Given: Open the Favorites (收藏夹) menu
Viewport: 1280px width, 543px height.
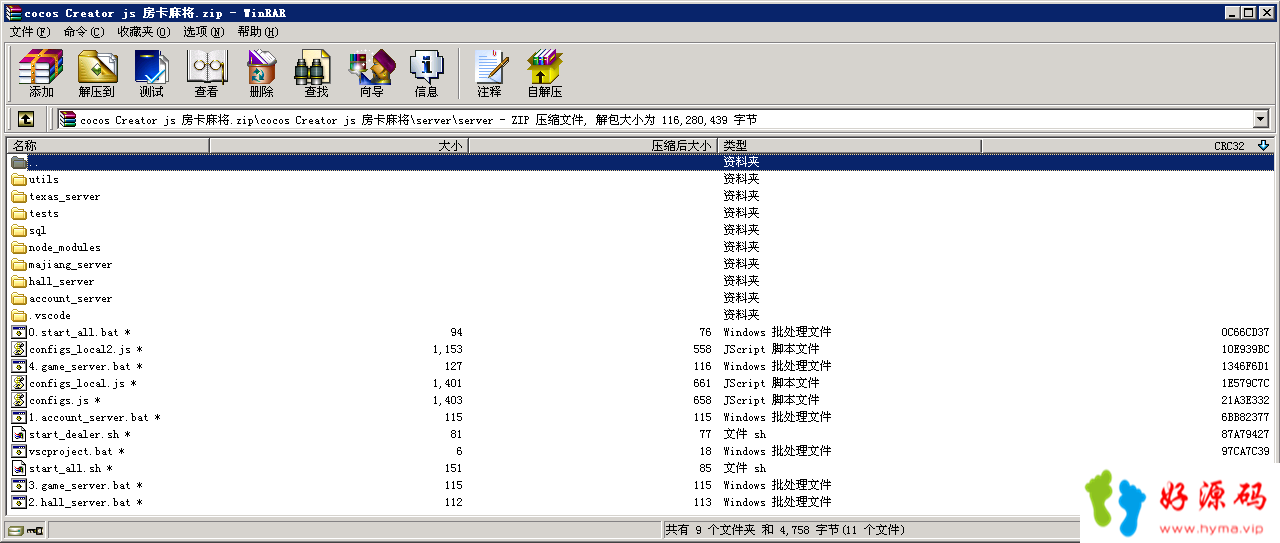Looking at the screenshot, I should click(x=143, y=32).
